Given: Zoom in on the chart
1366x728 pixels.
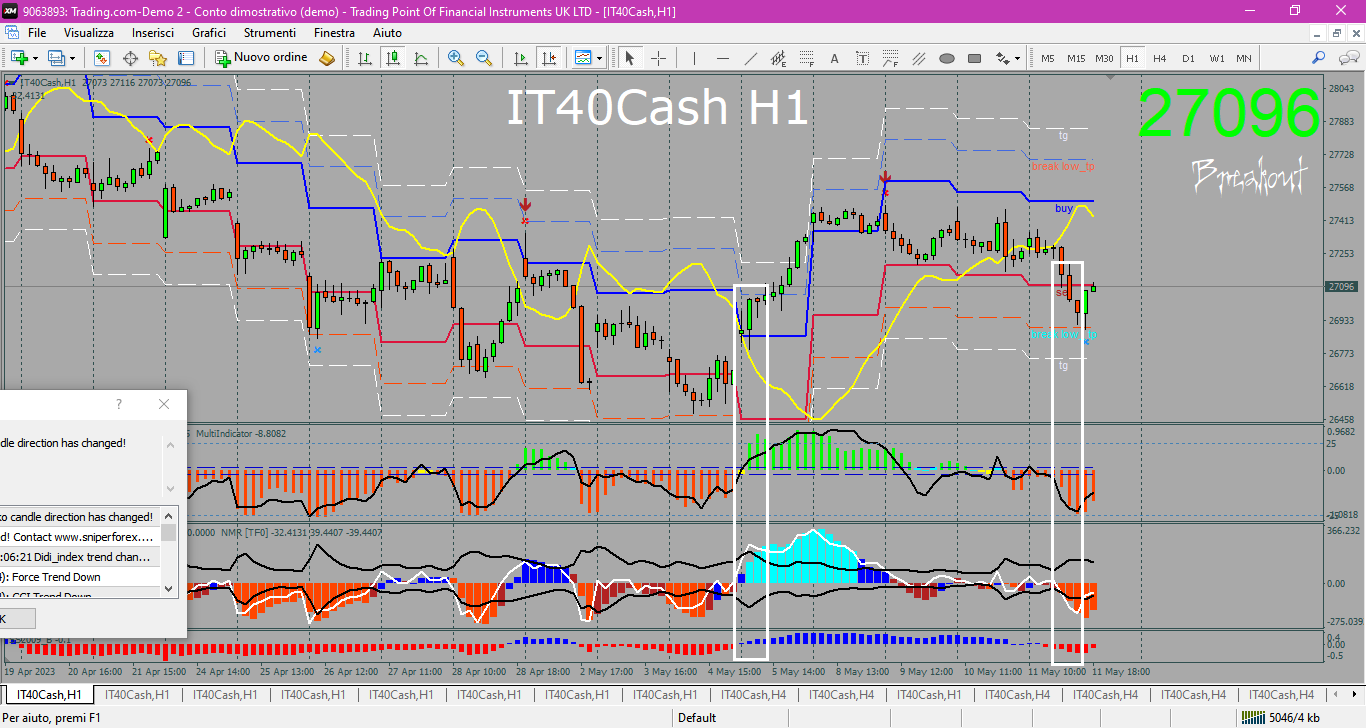Looking at the screenshot, I should [456, 58].
